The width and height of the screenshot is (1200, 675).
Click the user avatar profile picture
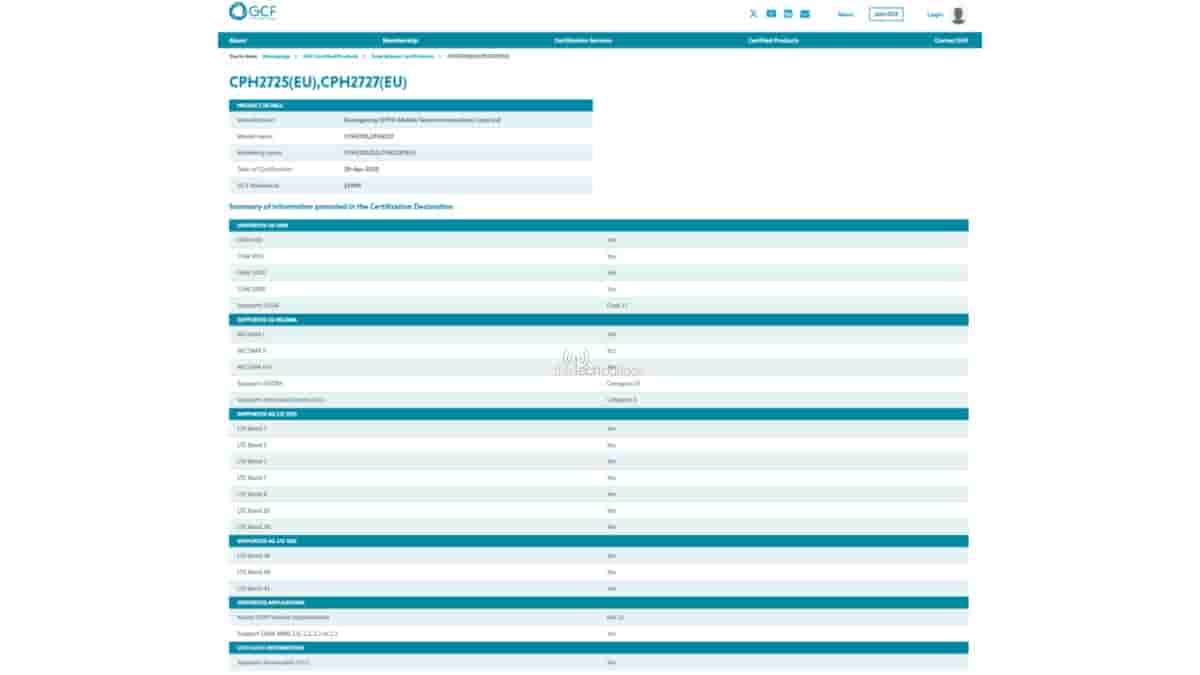click(x=959, y=15)
